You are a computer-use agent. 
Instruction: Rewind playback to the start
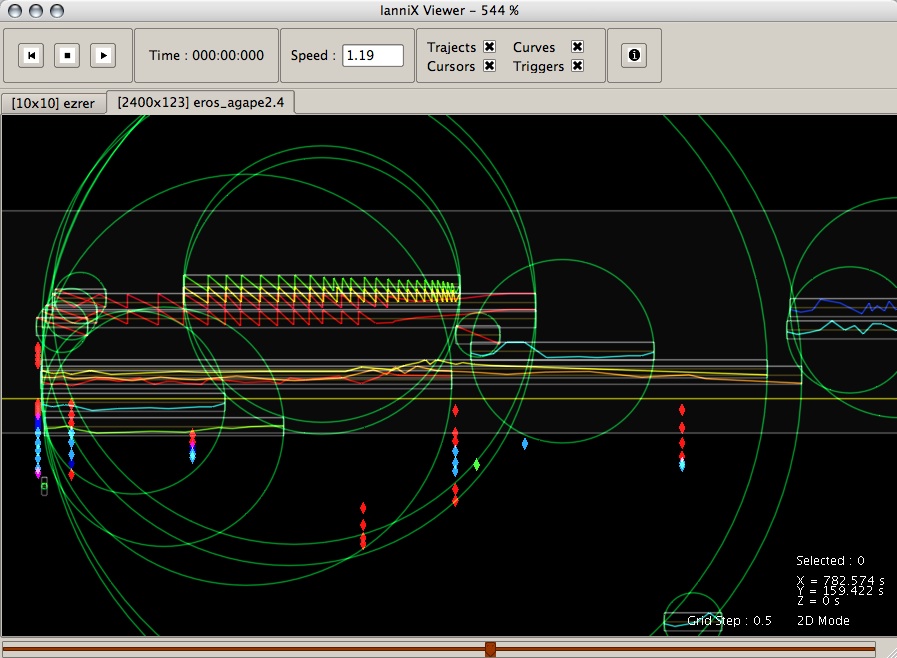tap(31, 56)
